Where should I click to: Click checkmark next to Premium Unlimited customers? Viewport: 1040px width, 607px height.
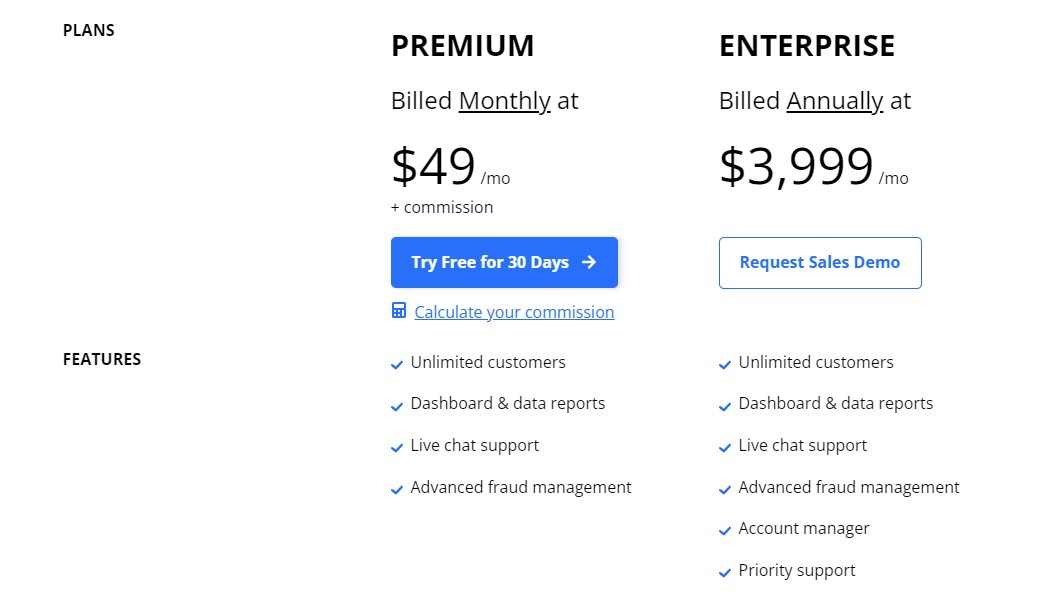point(397,364)
